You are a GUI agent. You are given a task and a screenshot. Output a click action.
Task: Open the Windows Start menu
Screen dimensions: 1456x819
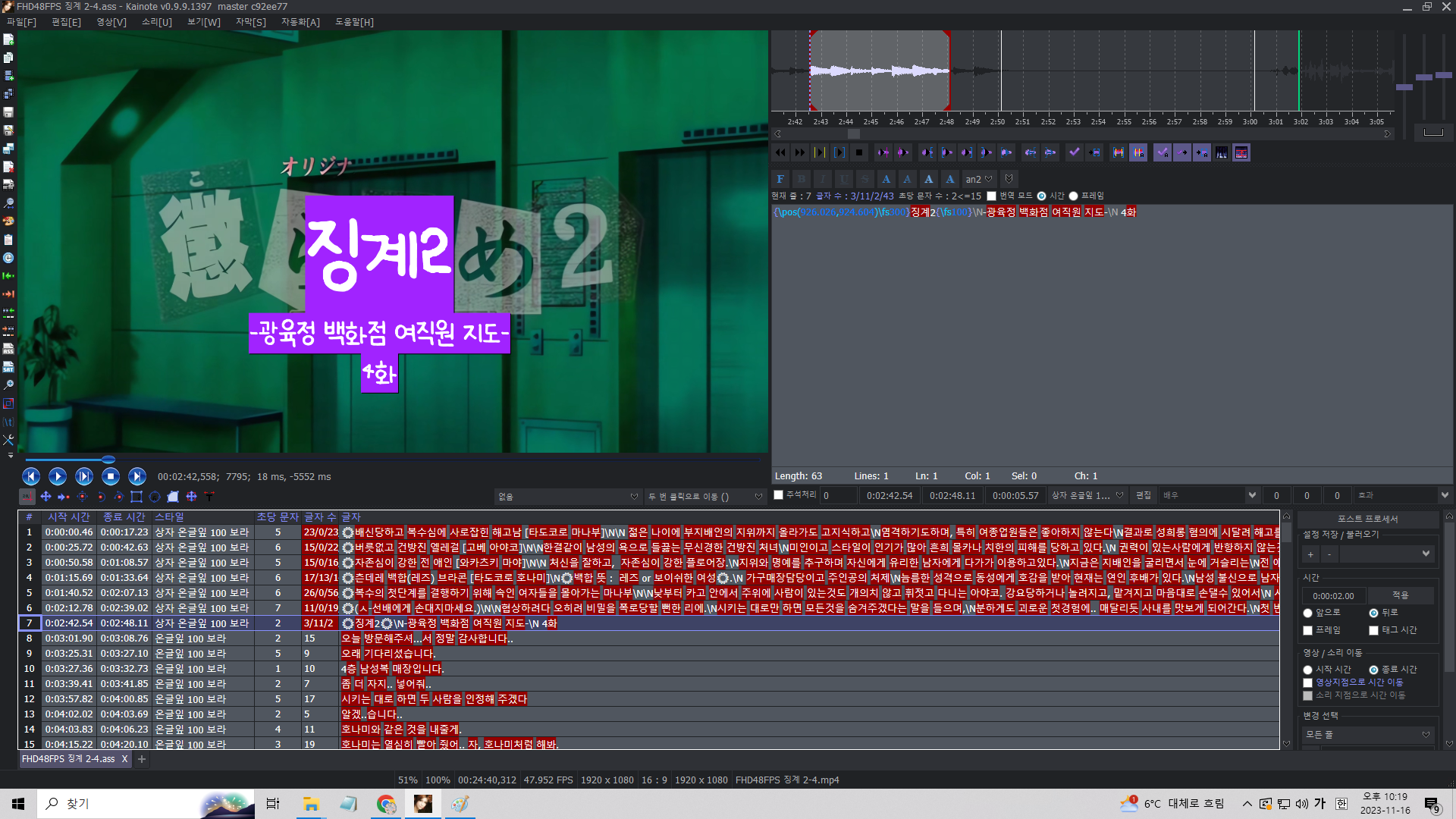click(x=18, y=804)
